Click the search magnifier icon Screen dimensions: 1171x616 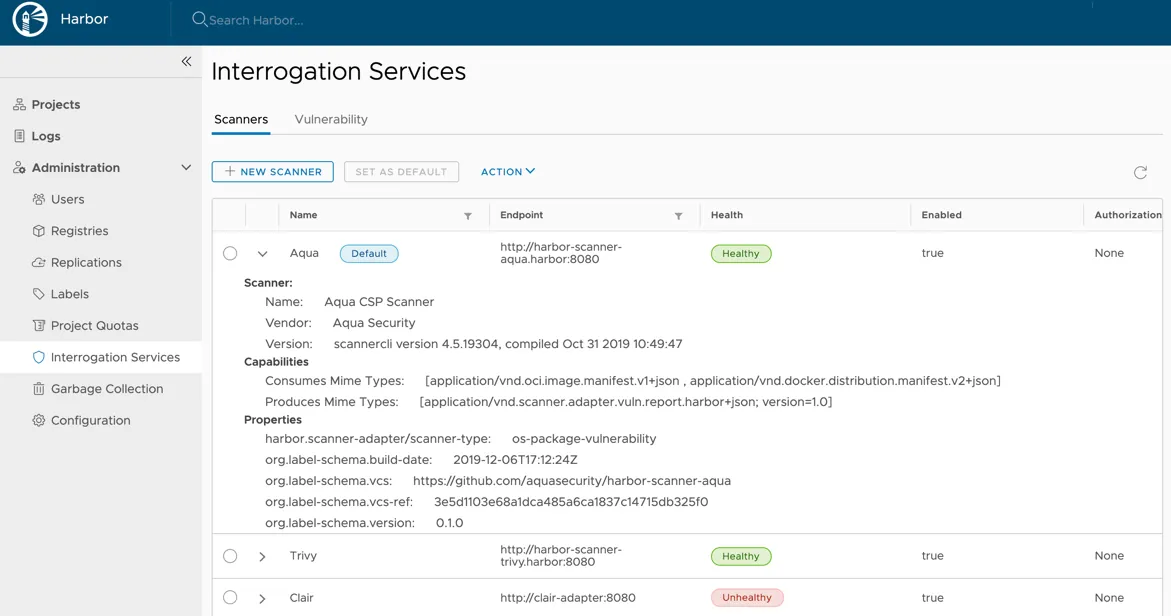199,19
